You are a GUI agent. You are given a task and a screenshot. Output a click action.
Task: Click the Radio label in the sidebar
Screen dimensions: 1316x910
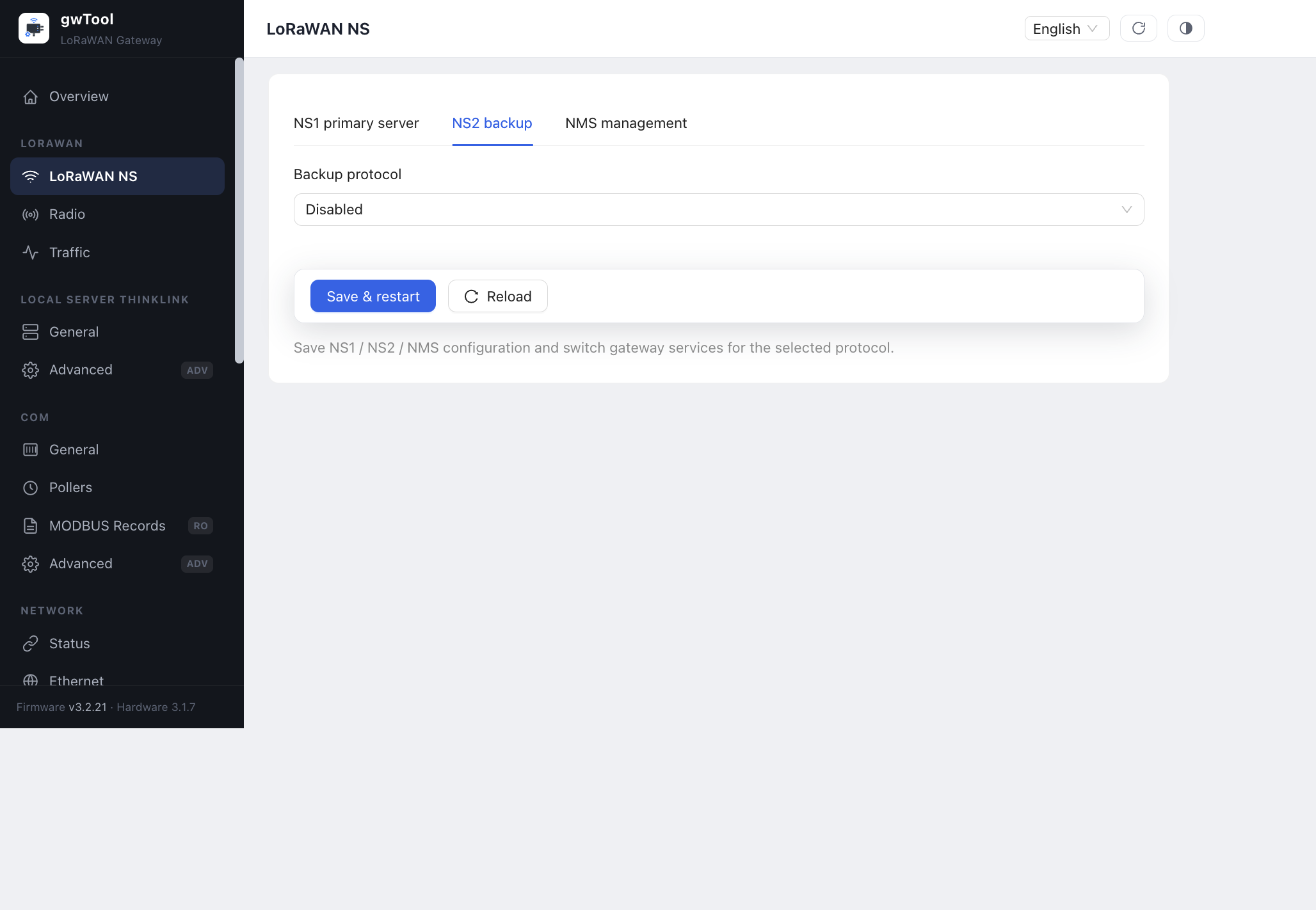(x=67, y=214)
